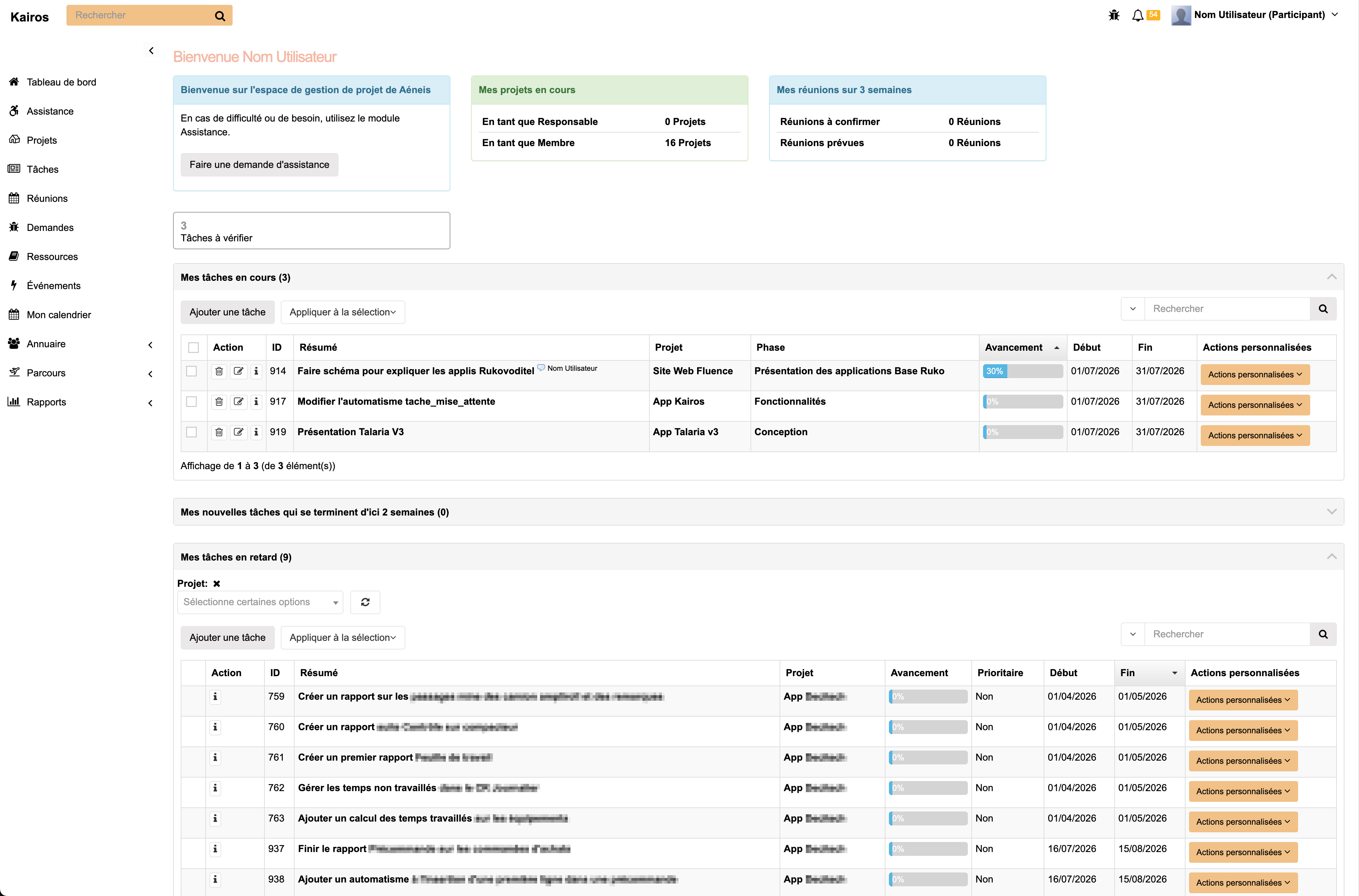The height and width of the screenshot is (896, 1359).
Task: Edit task 919 with pencil icon
Action: (x=238, y=432)
